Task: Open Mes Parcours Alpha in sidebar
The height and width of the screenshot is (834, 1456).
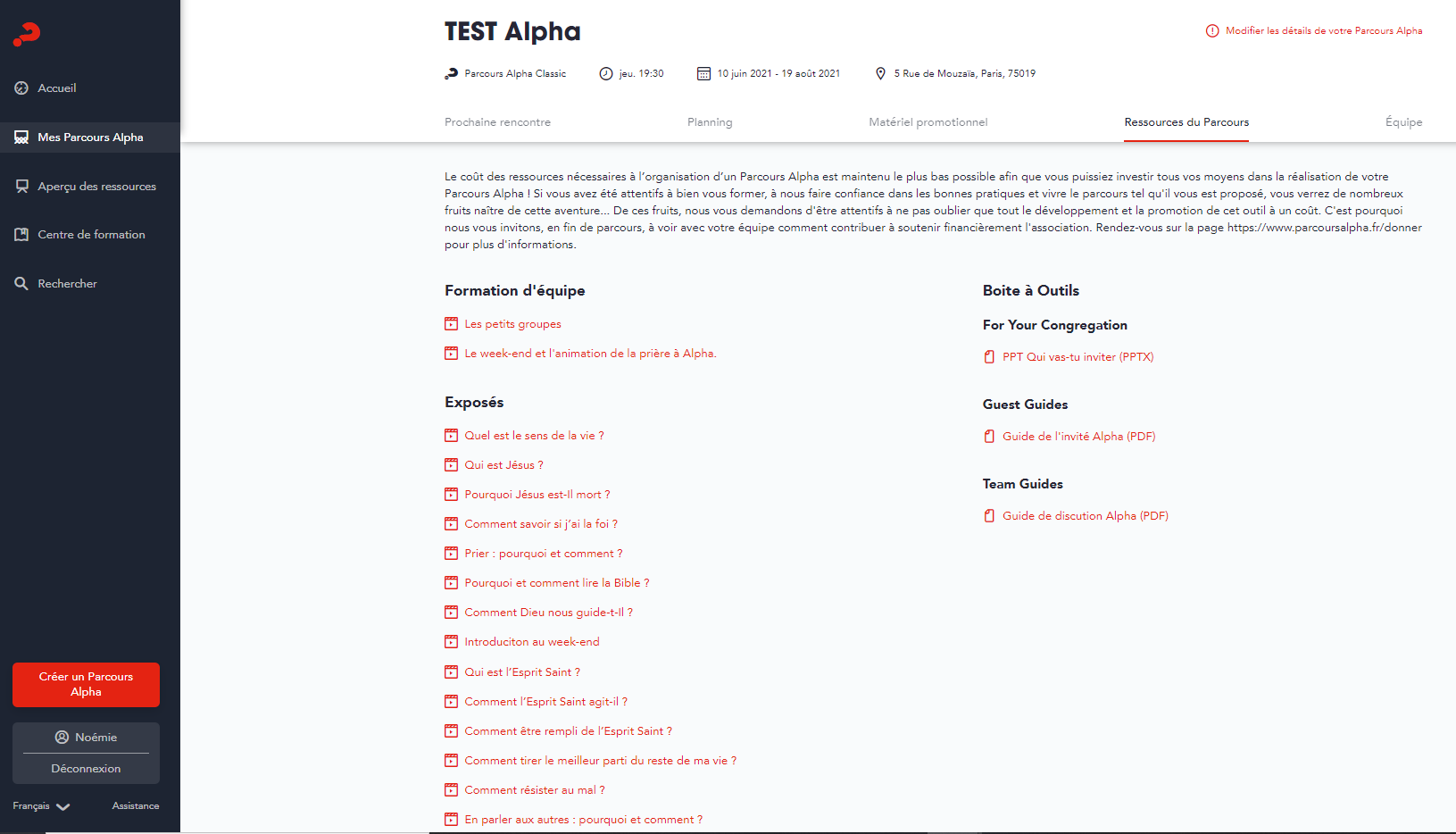Action: (90, 138)
